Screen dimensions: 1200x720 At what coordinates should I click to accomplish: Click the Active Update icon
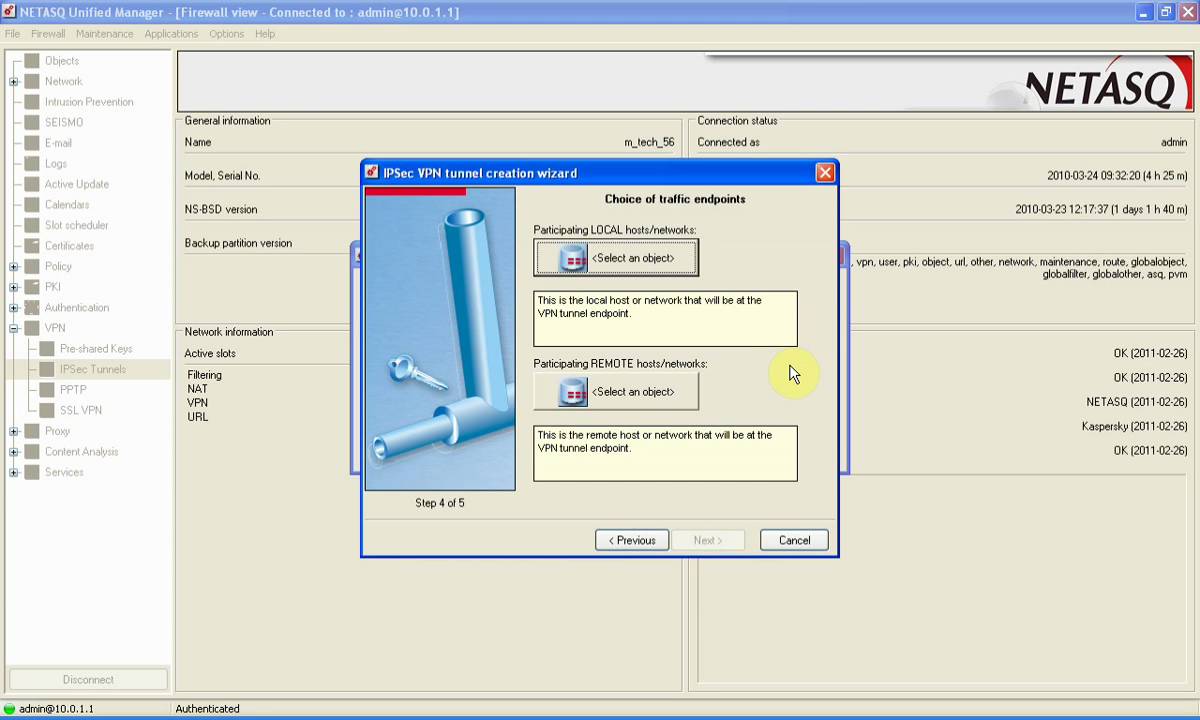(x=32, y=184)
